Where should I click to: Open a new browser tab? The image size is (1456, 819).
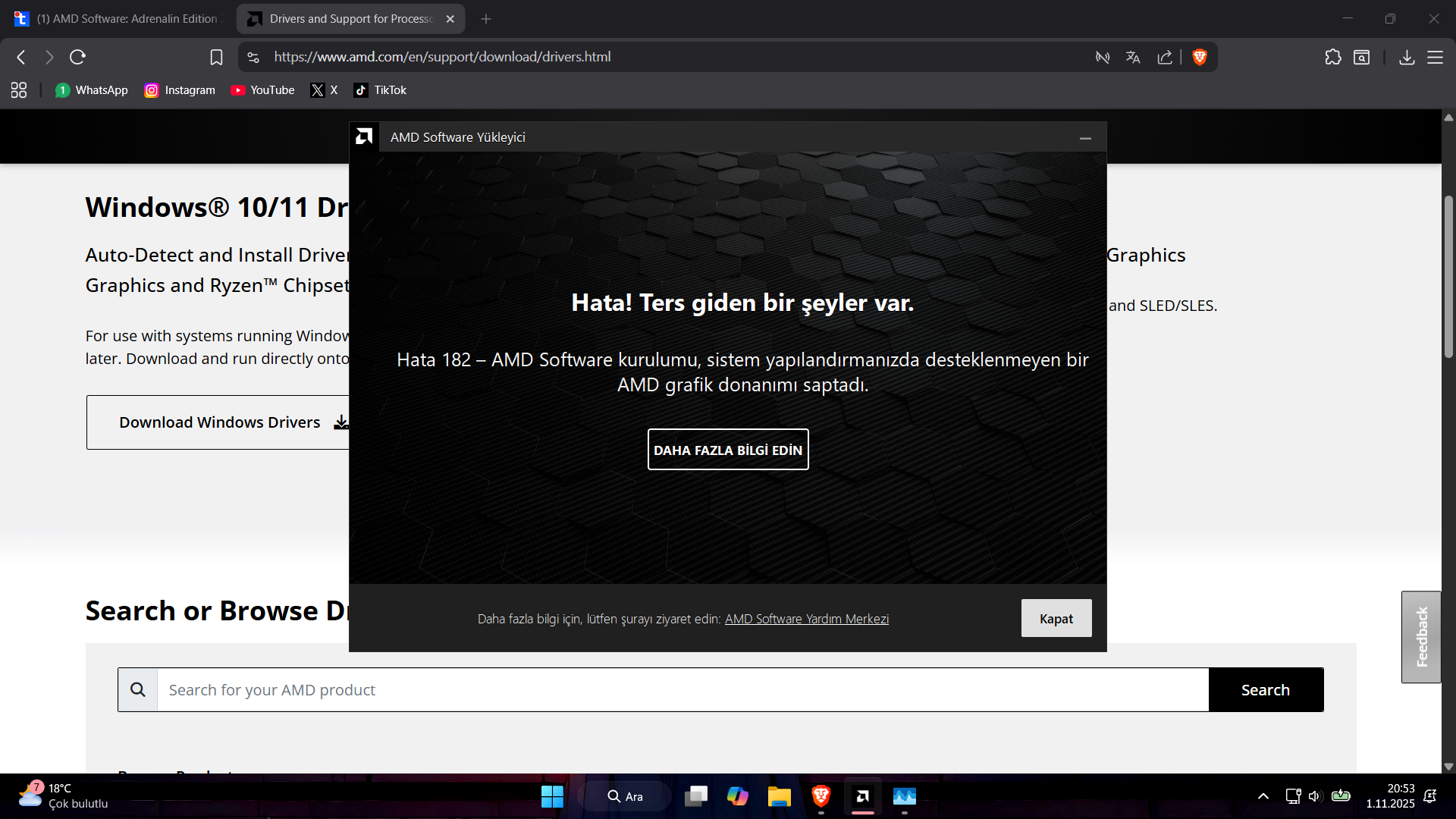pyautogui.click(x=486, y=19)
